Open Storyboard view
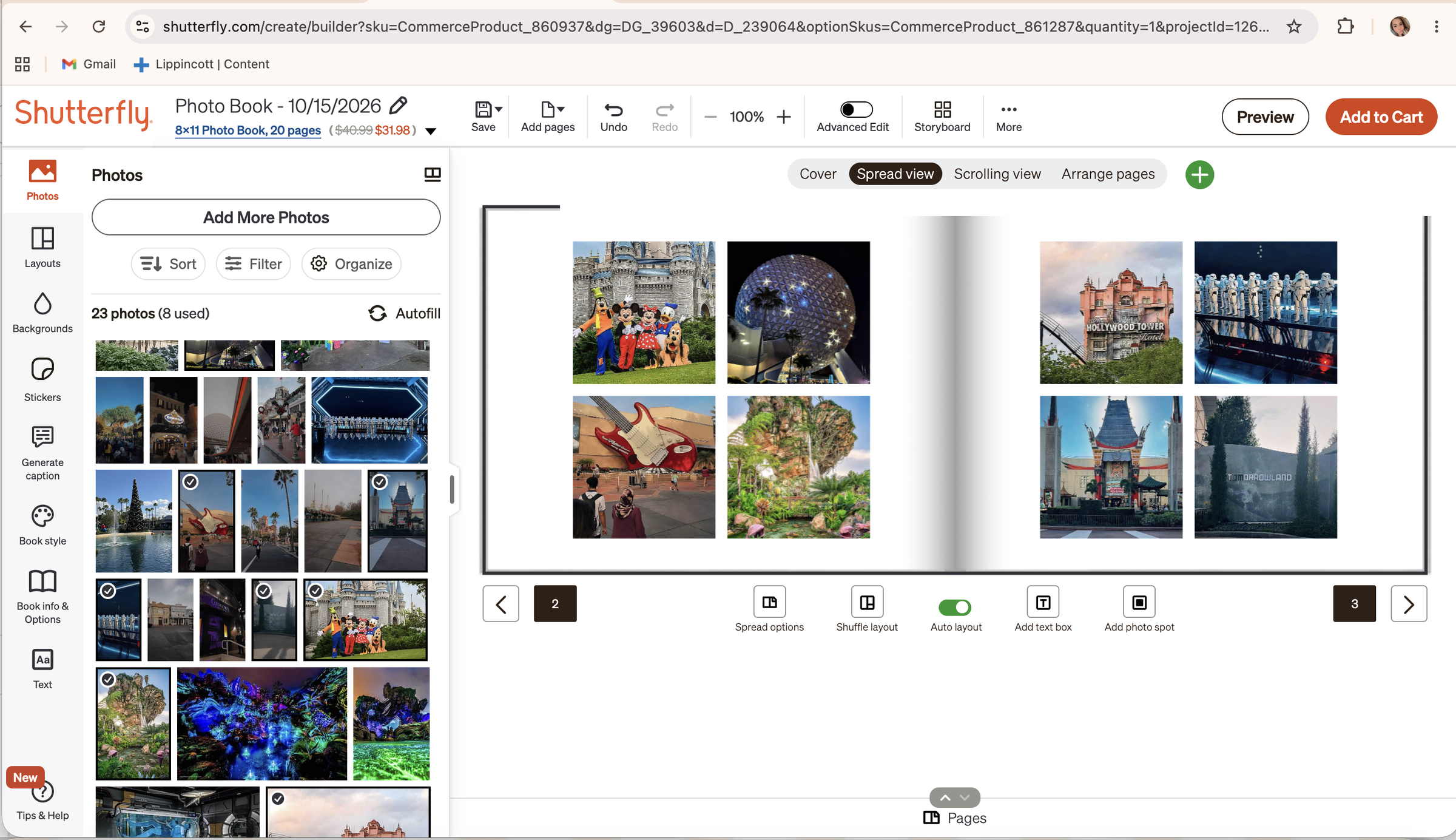 tap(942, 117)
